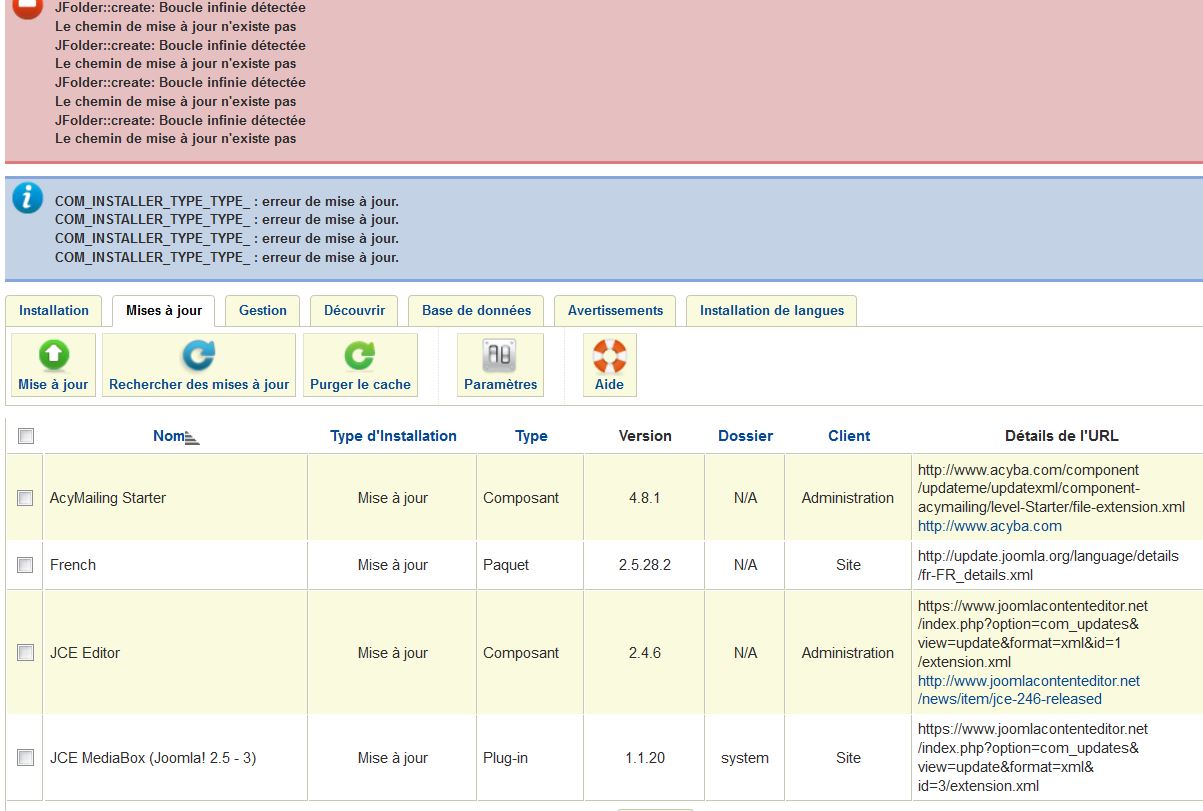Click version 2.4.6 cell

click(645, 653)
